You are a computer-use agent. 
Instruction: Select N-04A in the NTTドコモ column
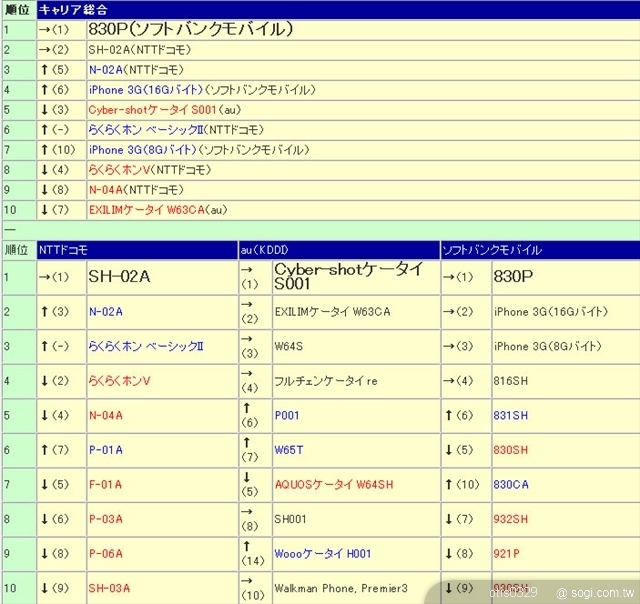tap(106, 415)
